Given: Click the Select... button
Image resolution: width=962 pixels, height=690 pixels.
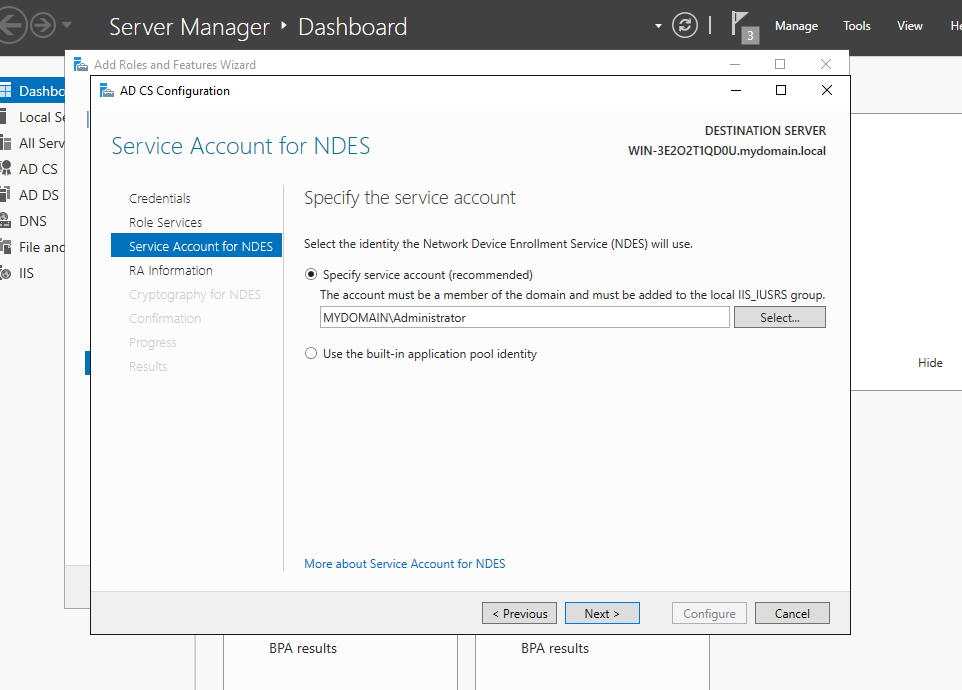Looking at the screenshot, I should pyautogui.click(x=780, y=317).
